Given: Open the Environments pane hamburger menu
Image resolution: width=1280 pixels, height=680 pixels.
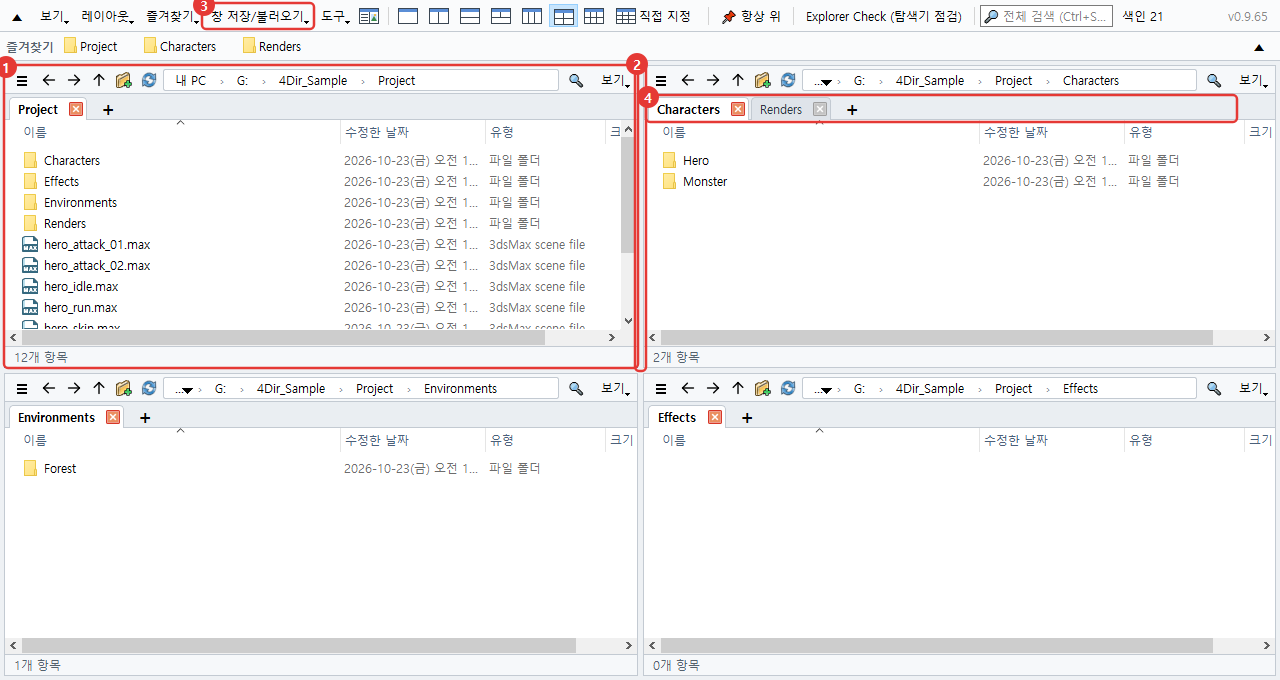Looking at the screenshot, I should tap(22, 389).
